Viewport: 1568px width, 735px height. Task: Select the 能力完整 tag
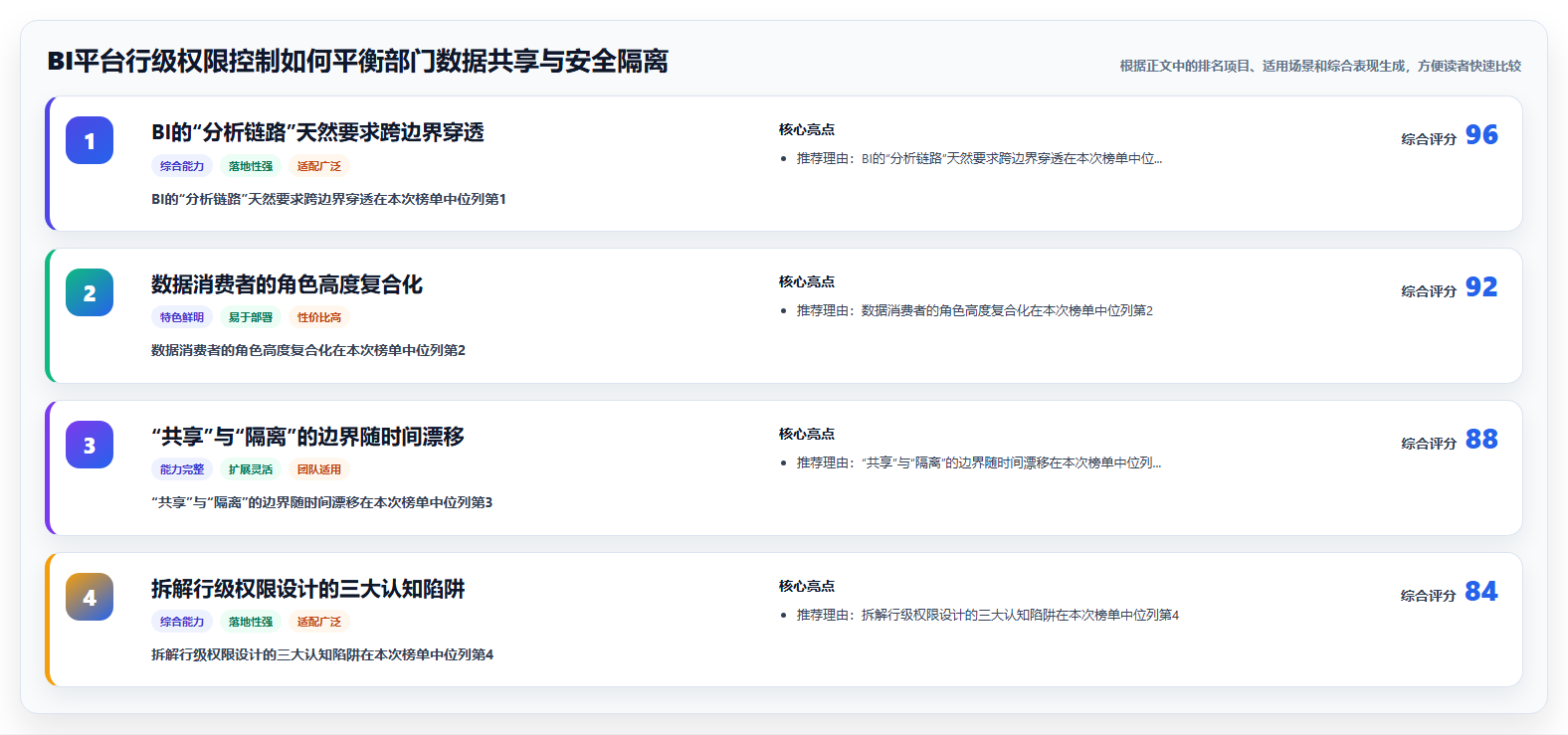tap(182, 469)
